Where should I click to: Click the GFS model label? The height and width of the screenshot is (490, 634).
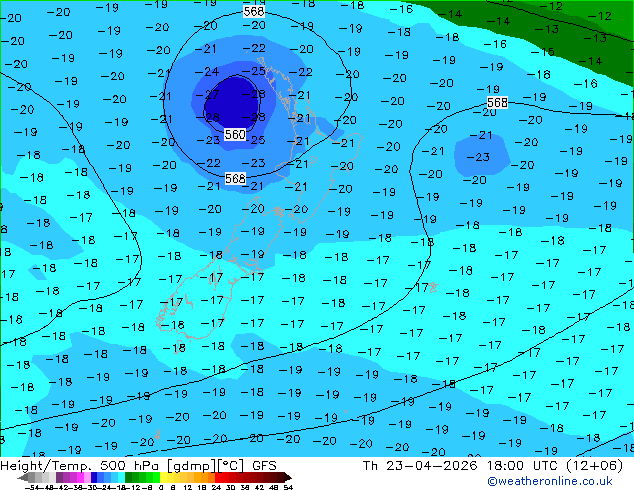264,465
